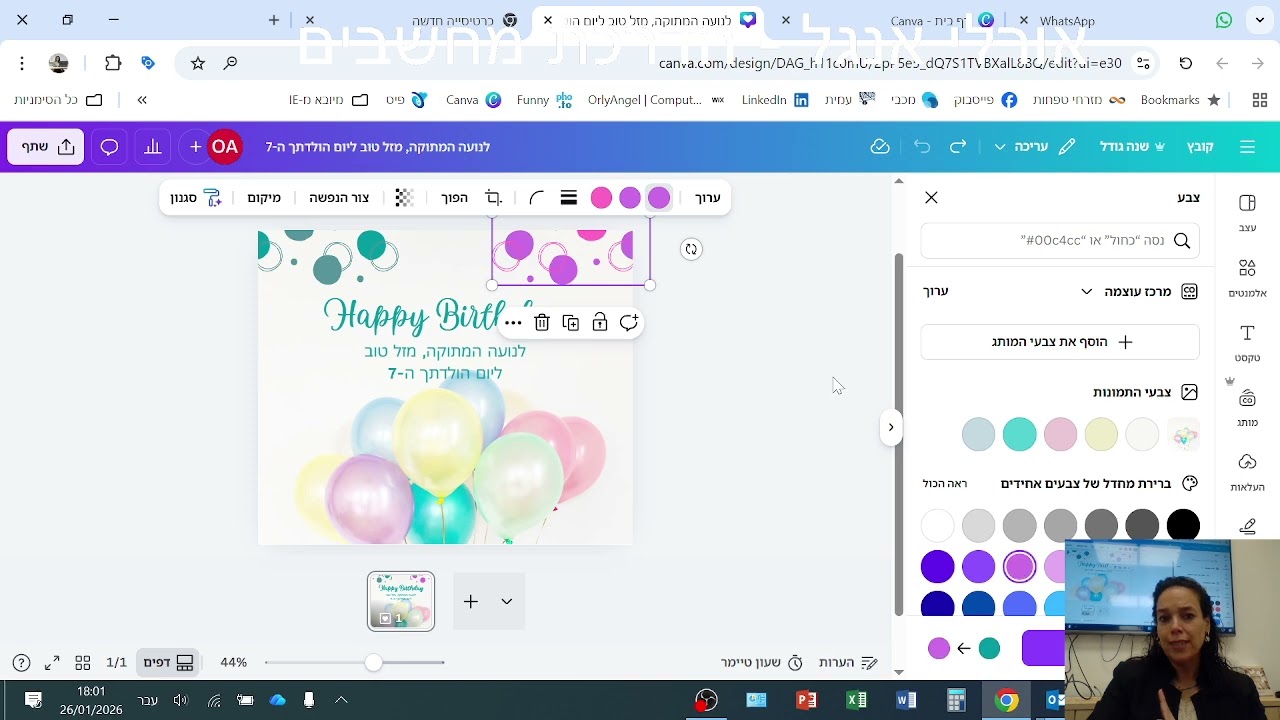This screenshot has height=720, width=1280.
Task: Select the pink color circle in toolbar
Action: point(601,198)
